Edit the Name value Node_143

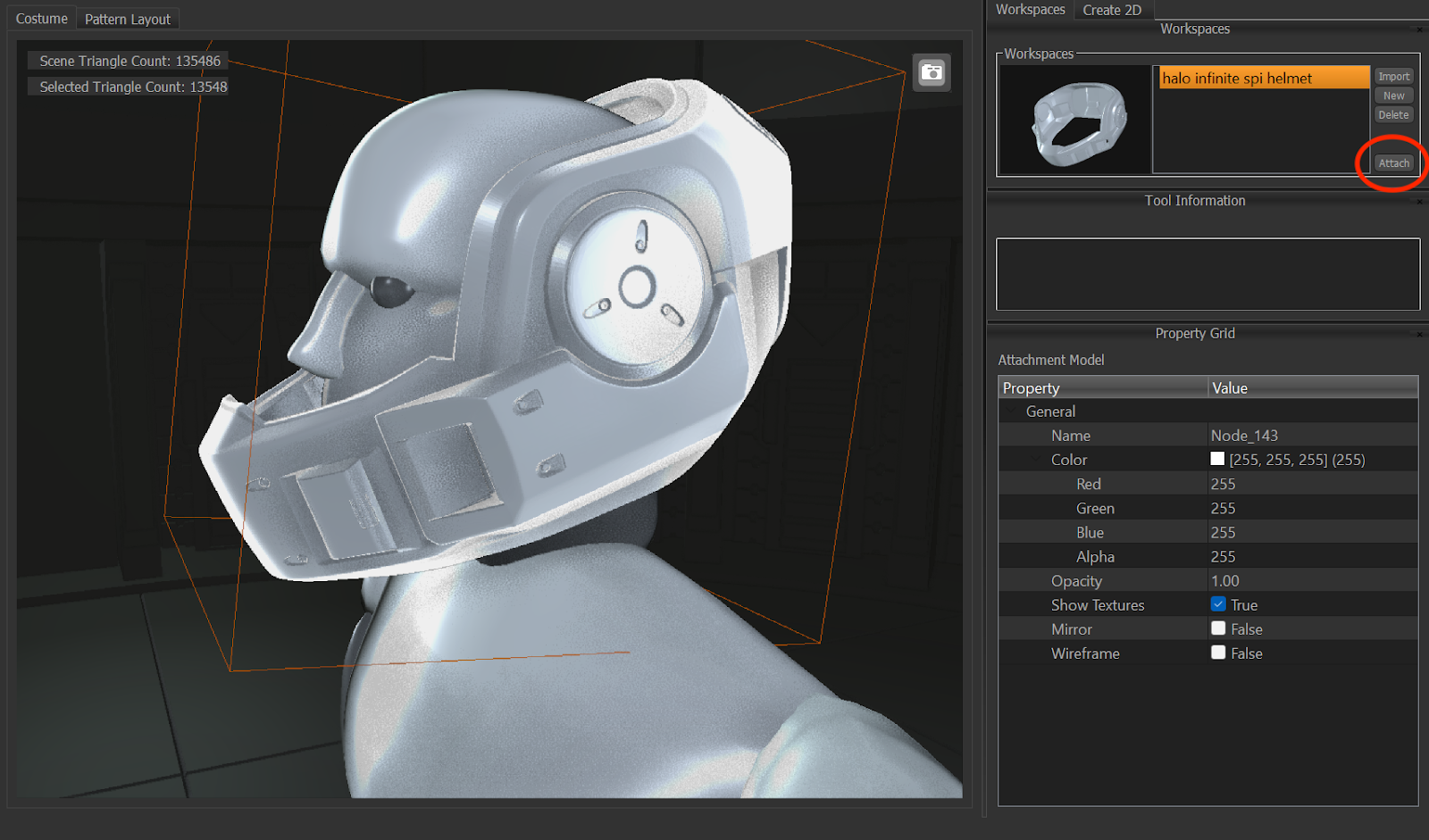click(x=1313, y=436)
